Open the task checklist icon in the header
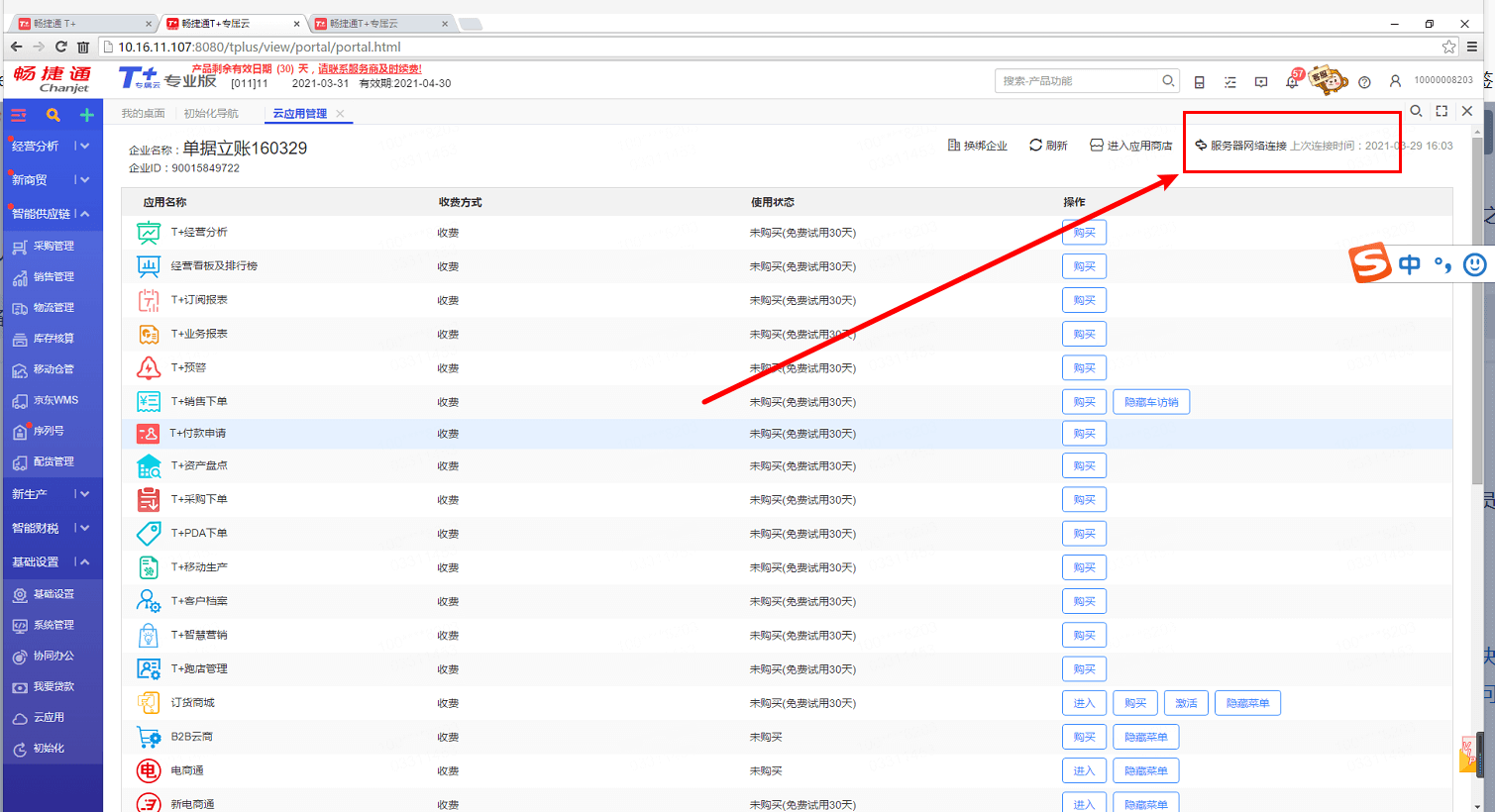The width and height of the screenshot is (1495, 812). 1230,82
